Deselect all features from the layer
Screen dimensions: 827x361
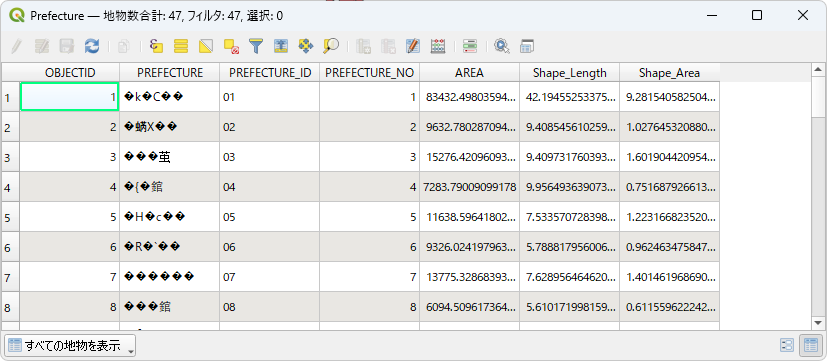[x=231, y=46]
